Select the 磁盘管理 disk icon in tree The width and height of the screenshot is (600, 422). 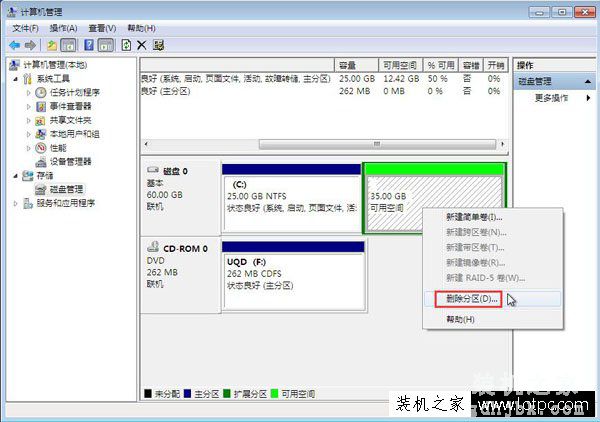pos(41,189)
